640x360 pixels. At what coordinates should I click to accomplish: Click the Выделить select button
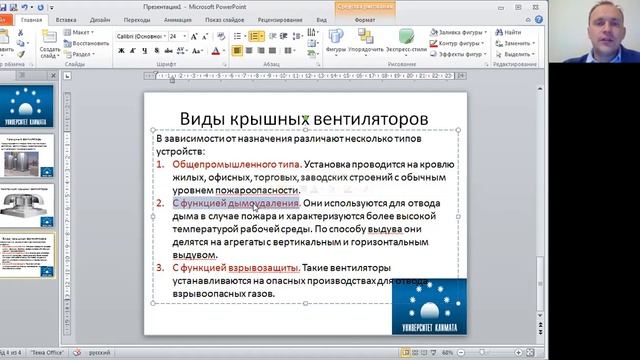click(515, 54)
